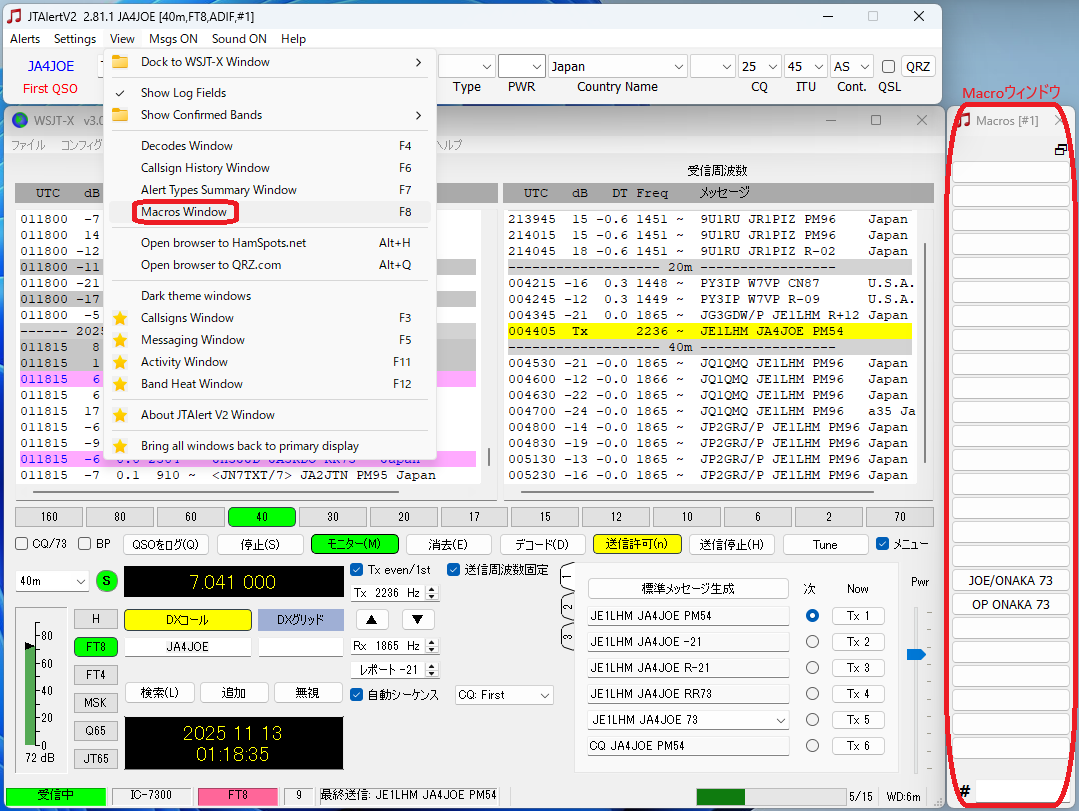Open the Japan country name dropdown
This screenshot has height=811, width=1086.
point(616,67)
